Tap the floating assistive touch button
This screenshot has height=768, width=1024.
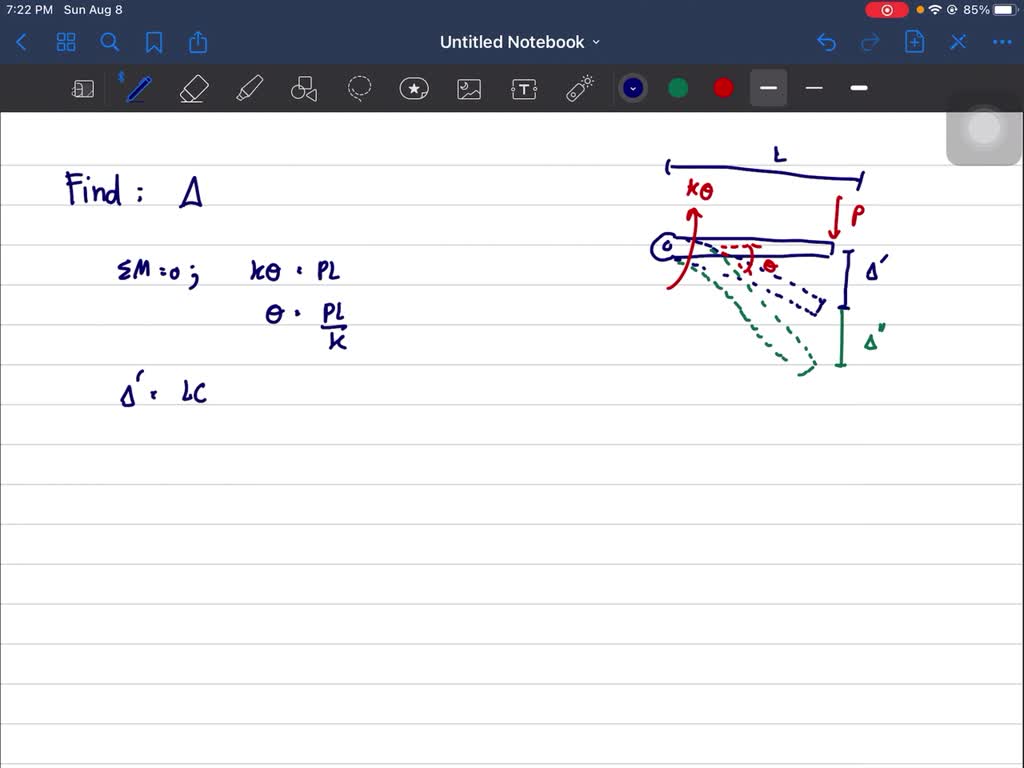(x=984, y=129)
